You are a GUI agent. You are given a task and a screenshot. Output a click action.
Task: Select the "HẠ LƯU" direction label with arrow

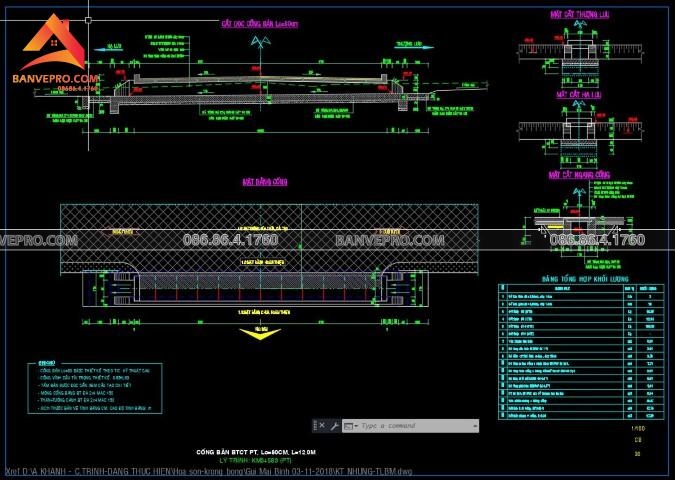(108, 47)
